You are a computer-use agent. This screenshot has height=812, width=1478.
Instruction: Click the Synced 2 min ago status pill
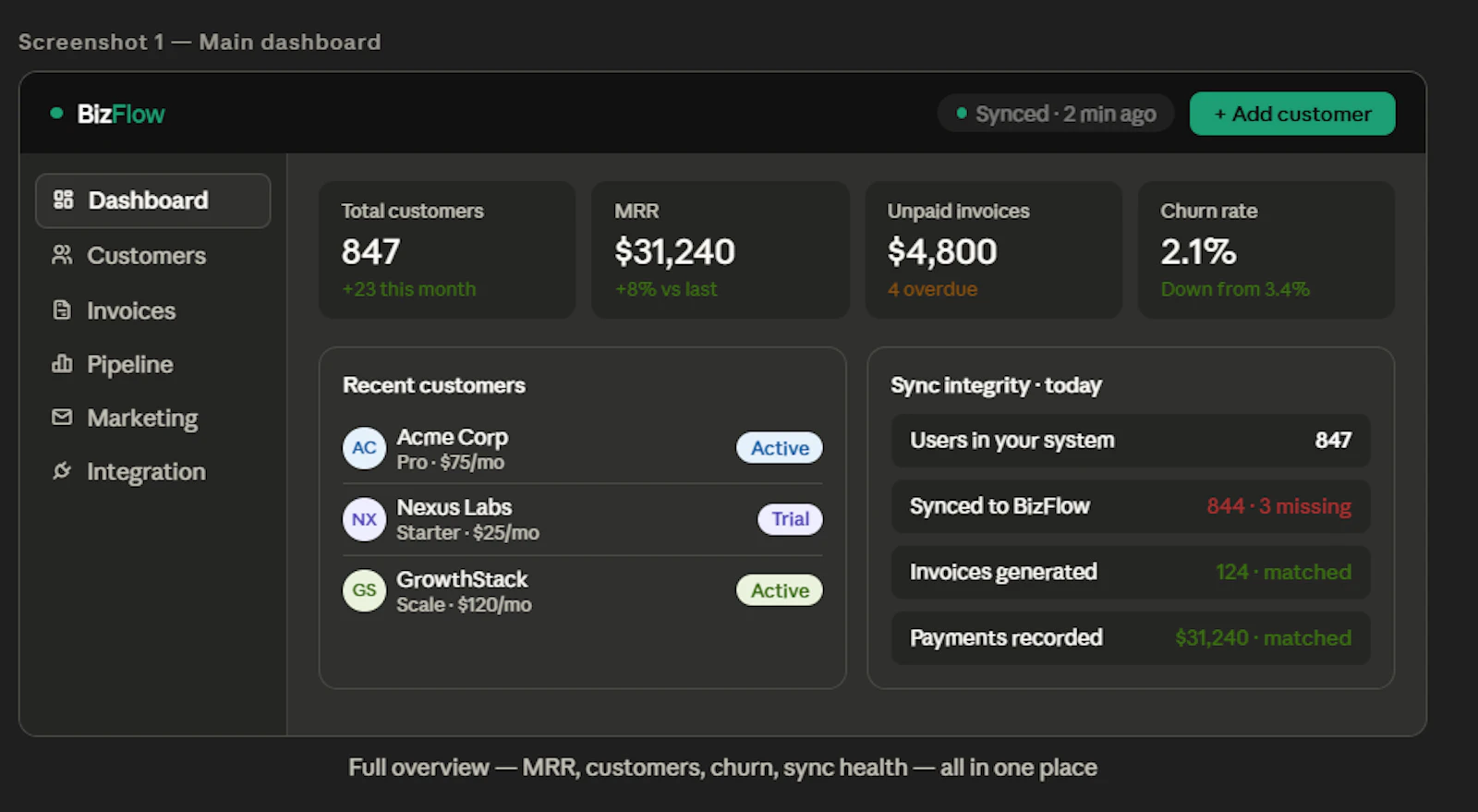pyautogui.click(x=1055, y=114)
